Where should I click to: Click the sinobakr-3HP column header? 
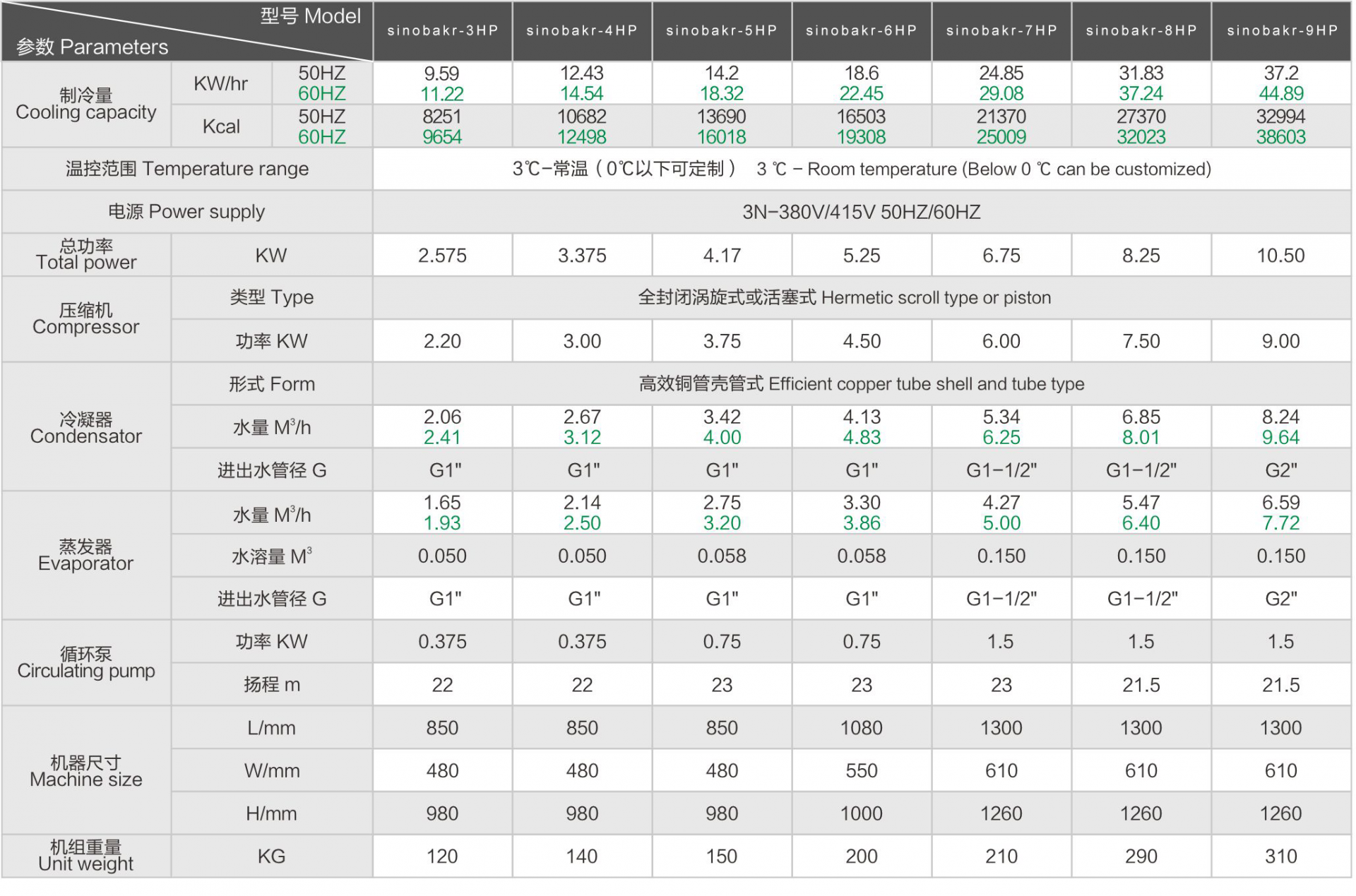point(443,30)
